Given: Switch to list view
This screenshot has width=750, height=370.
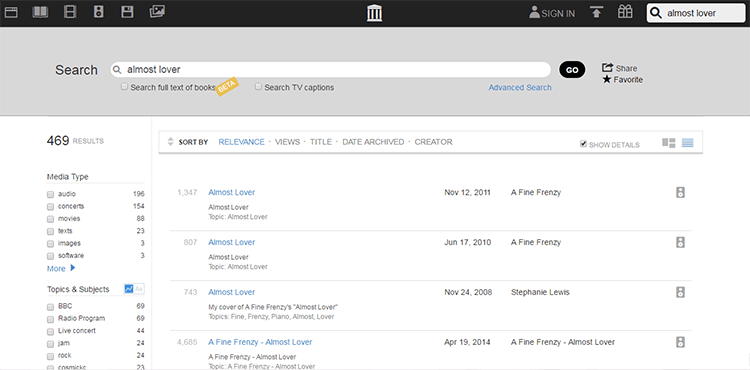Looking at the screenshot, I should coord(688,142).
